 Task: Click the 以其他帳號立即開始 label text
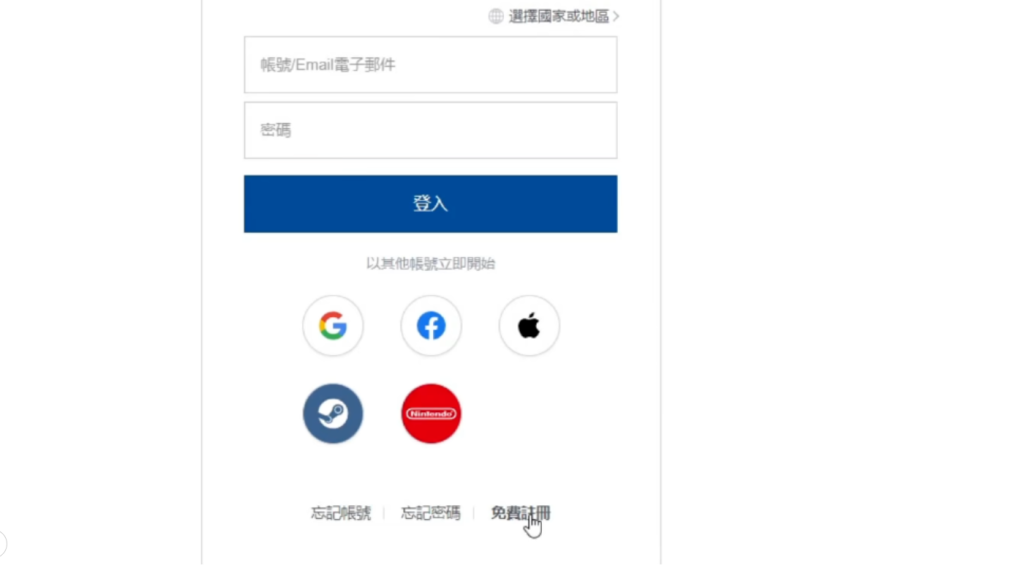[x=430, y=263]
